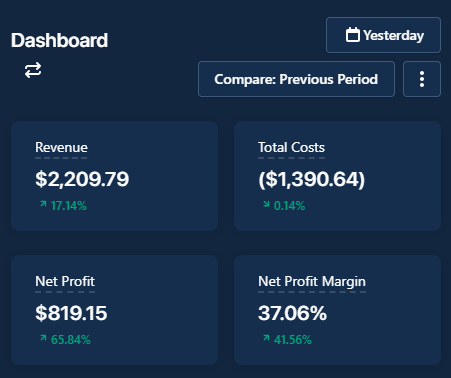Select the $2,209.79 revenue value

click(82, 179)
